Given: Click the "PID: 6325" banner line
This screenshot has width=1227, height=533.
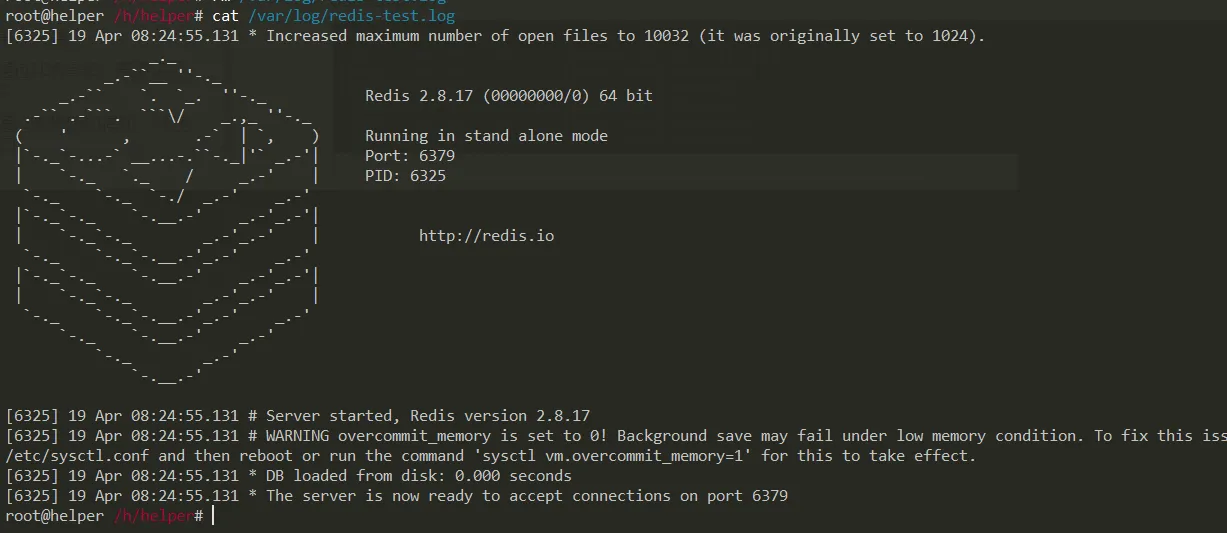Looking at the screenshot, I should 405,176.
